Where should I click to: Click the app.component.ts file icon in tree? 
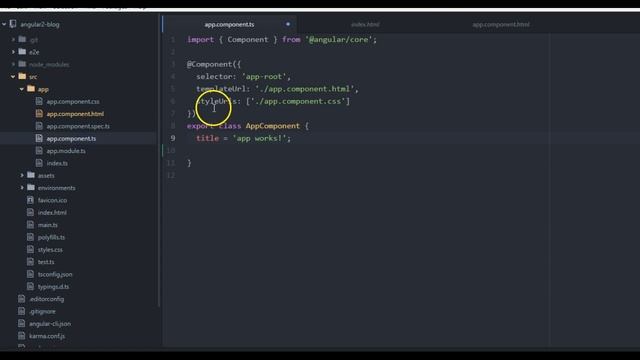tap(39, 138)
